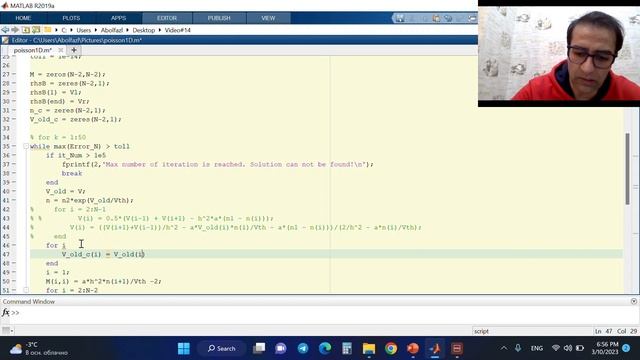Open PowerPoint from the taskbar
This screenshot has height=360, width=640.
coord(413,349)
